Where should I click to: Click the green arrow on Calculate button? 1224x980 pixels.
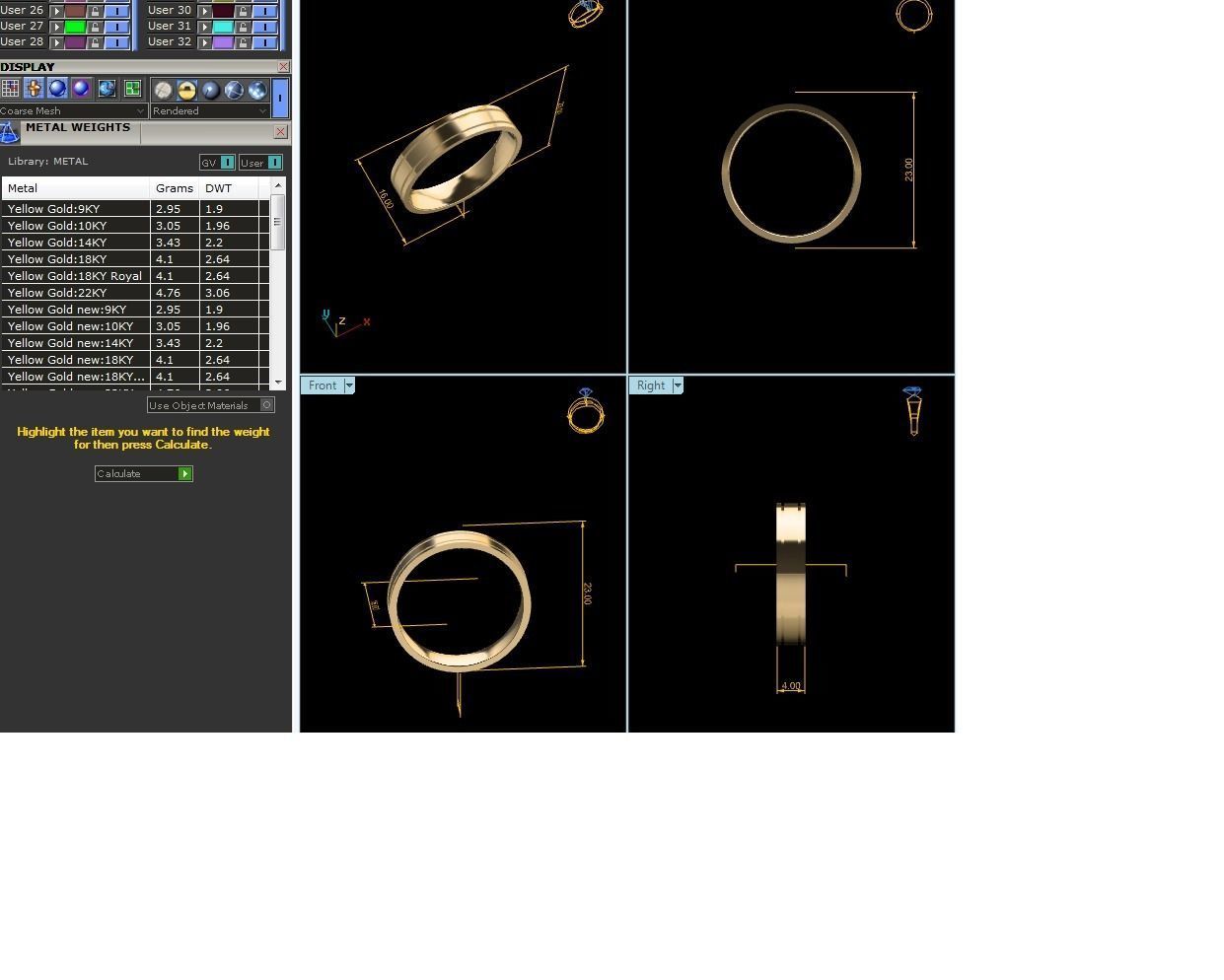(184, 474)
